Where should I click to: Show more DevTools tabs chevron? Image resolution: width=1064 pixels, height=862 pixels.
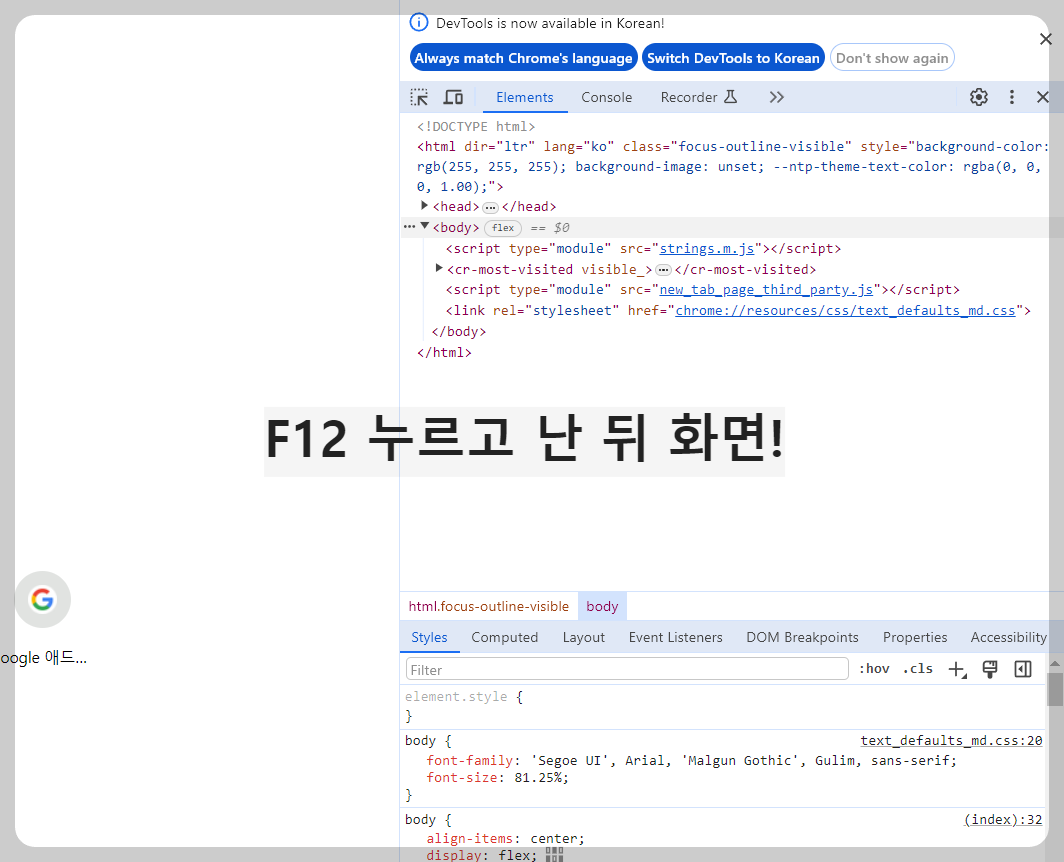point(777,97)
